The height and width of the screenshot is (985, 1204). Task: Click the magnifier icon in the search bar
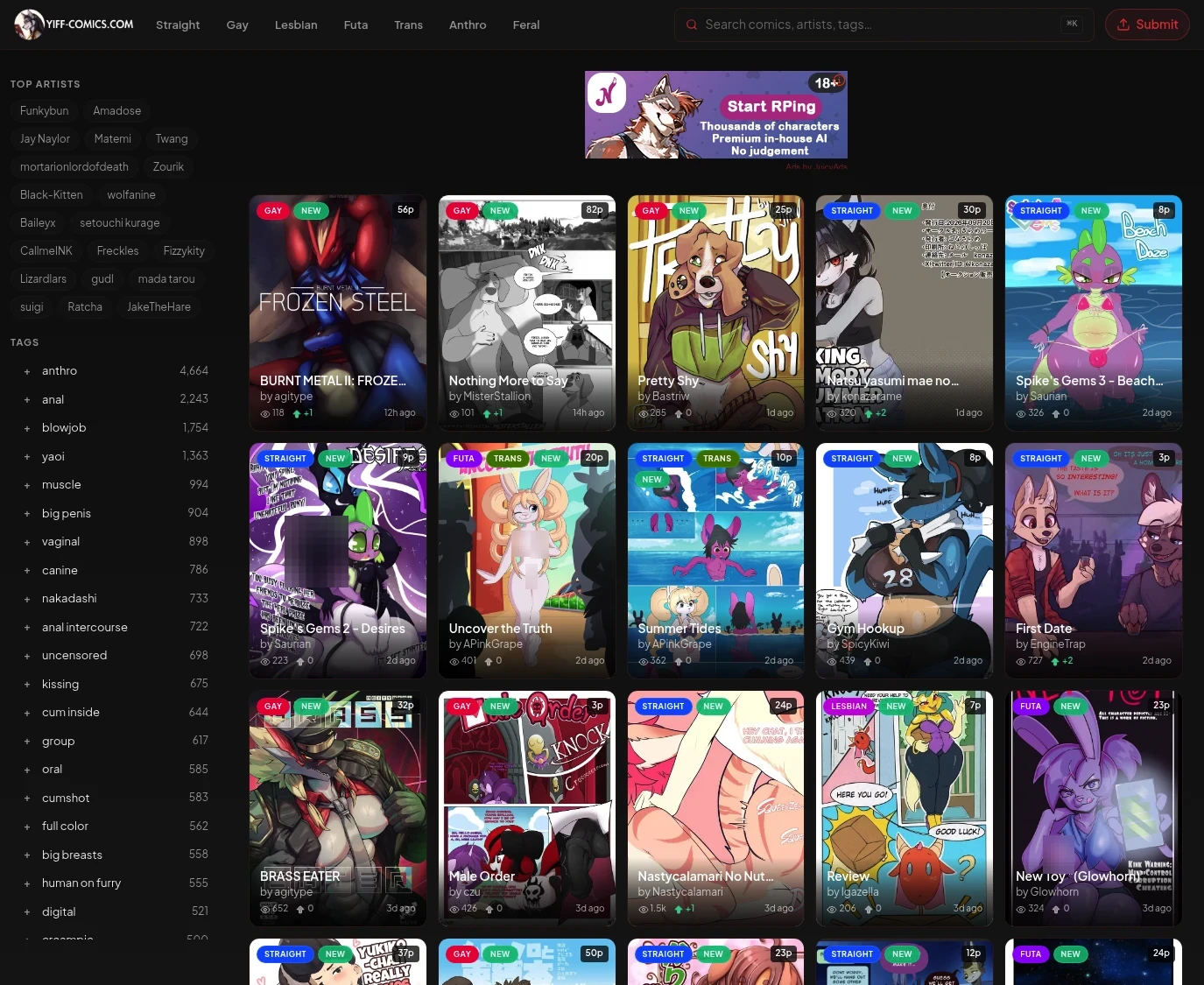point(692,25)
